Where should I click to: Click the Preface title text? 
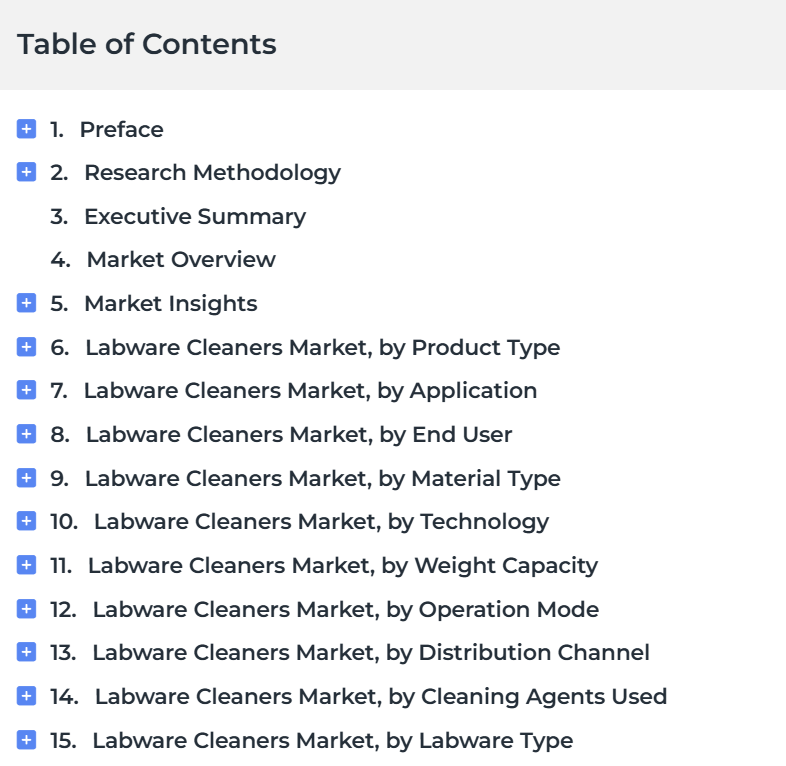click(x=121, y=129)
